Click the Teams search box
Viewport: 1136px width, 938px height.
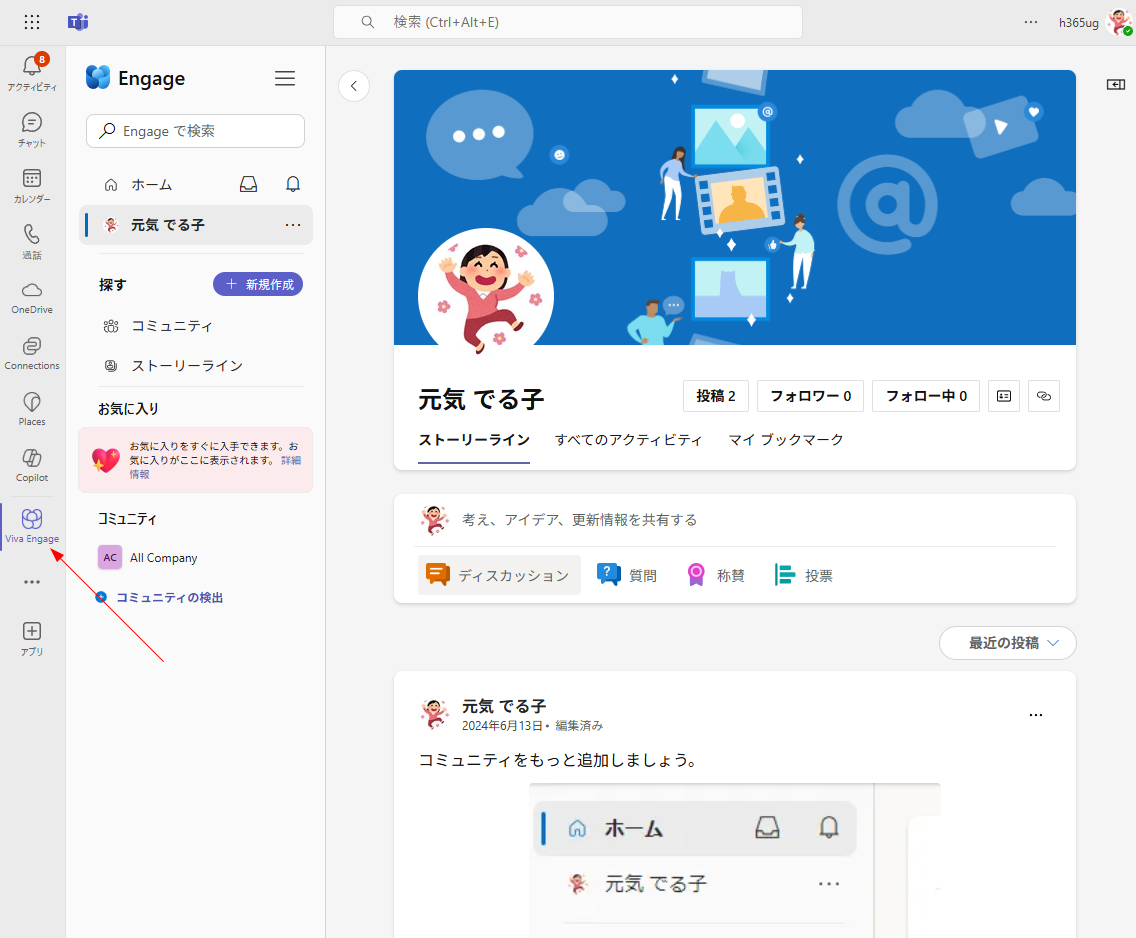point(567,22)
